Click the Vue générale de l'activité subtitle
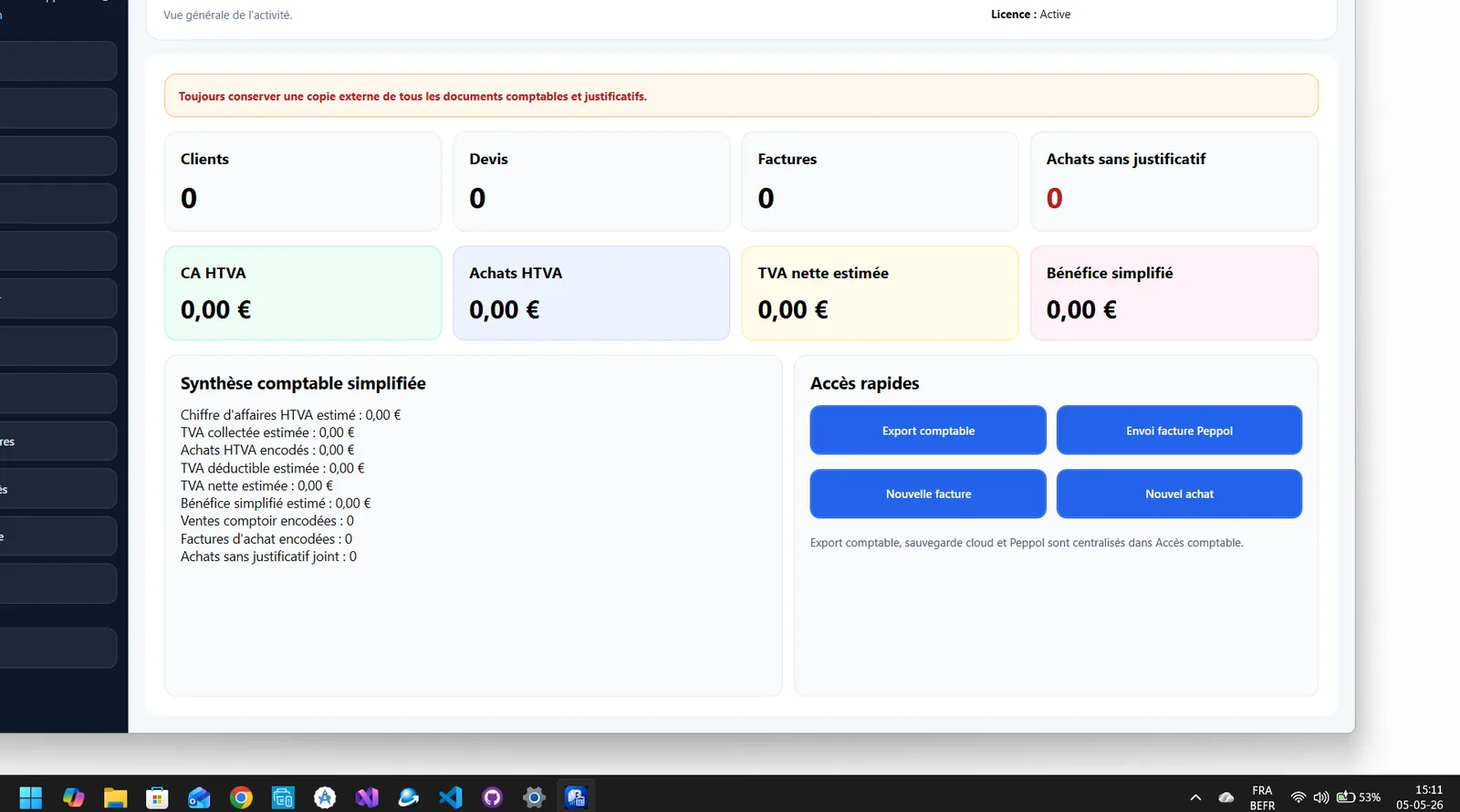The height and width of the screenshot is (812, 1460). (x=227, y=16)
